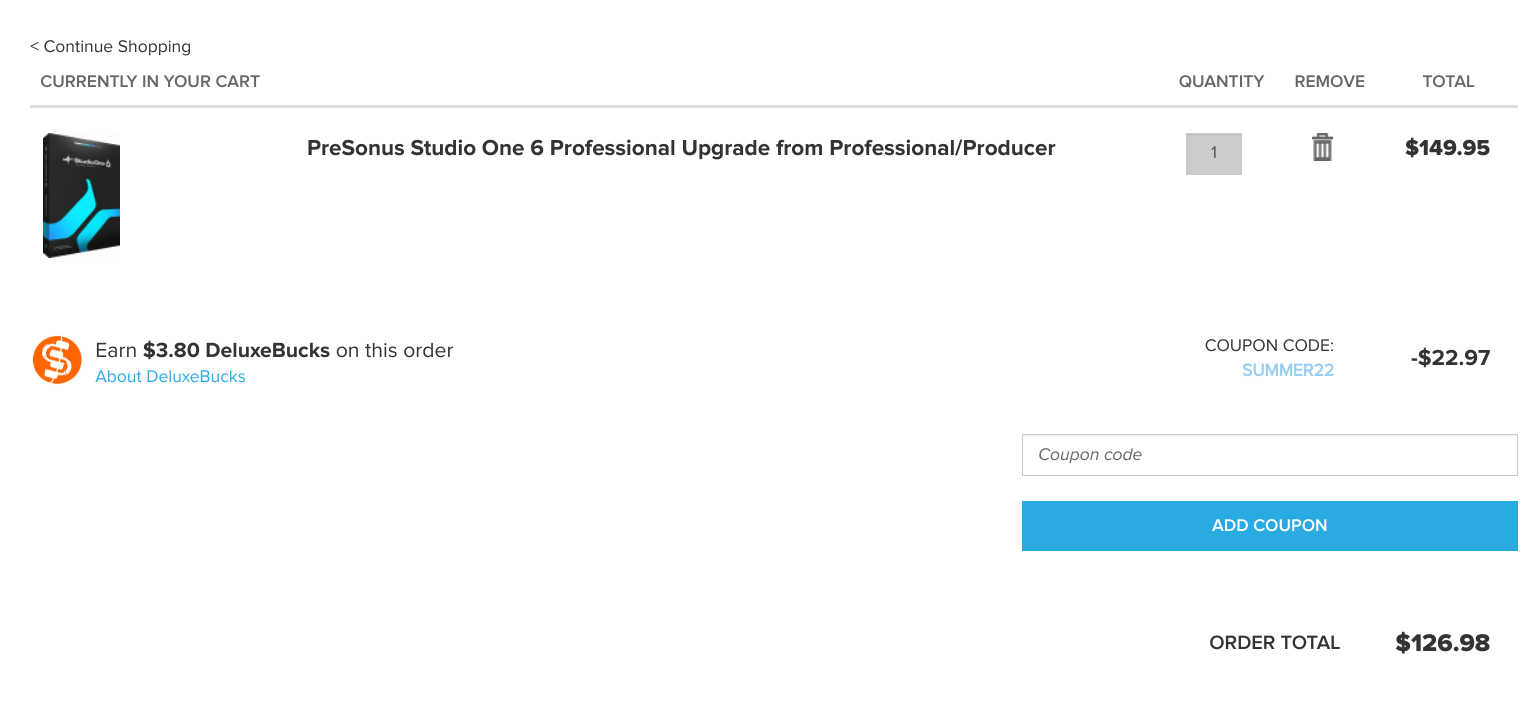1537x714 pixels.
Task: Open the Studio One 6 box thumbnail
Action: click(x=81, y=196)
